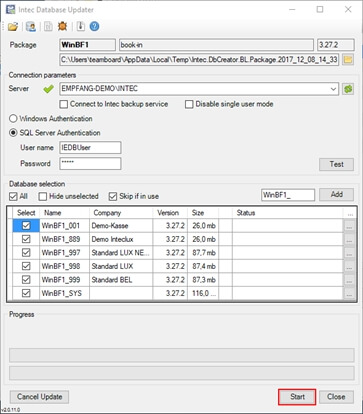Click the WinBF1_SYS database name cell

[64, 293]
